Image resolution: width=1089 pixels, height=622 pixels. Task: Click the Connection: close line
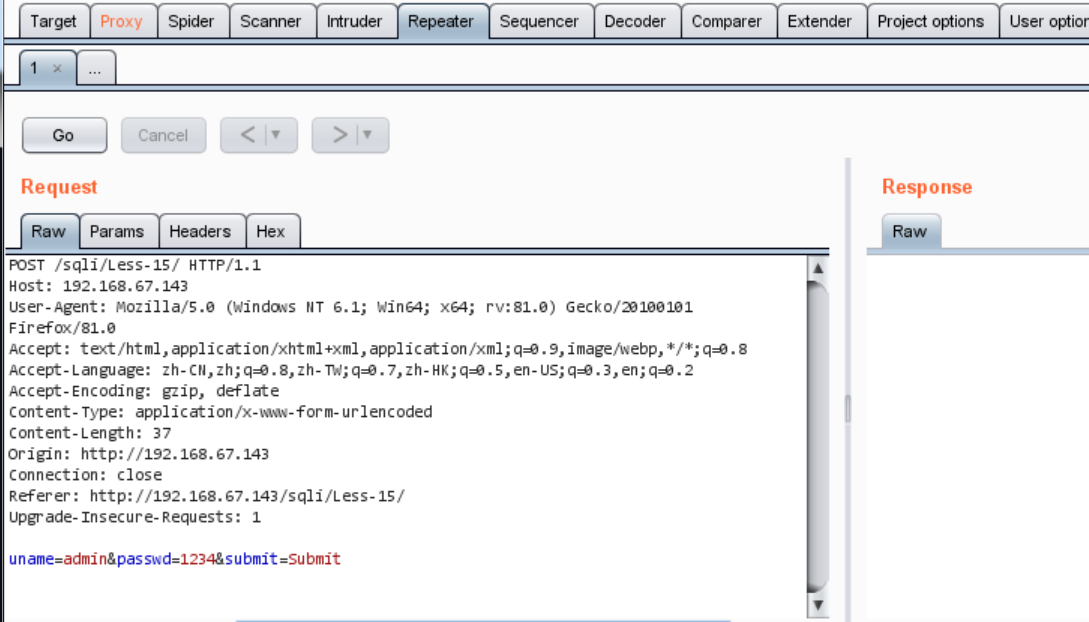pyautogui.click(x=85, y=475)
